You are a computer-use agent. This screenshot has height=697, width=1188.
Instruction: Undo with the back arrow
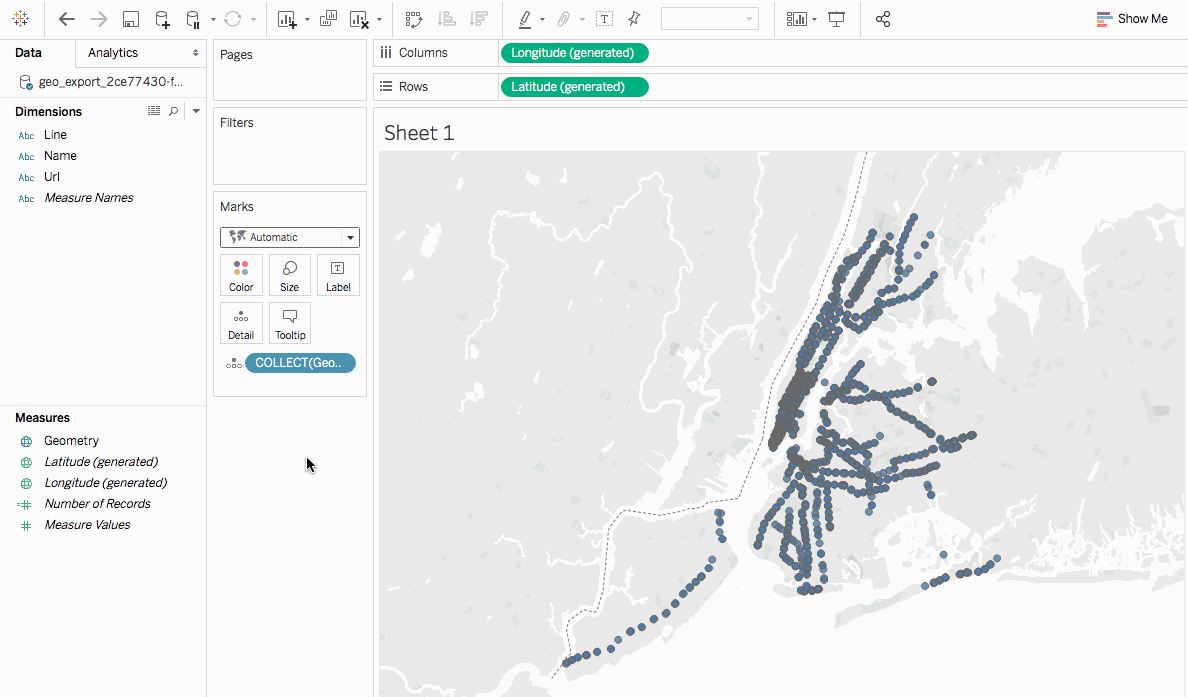tap(67, 19)
